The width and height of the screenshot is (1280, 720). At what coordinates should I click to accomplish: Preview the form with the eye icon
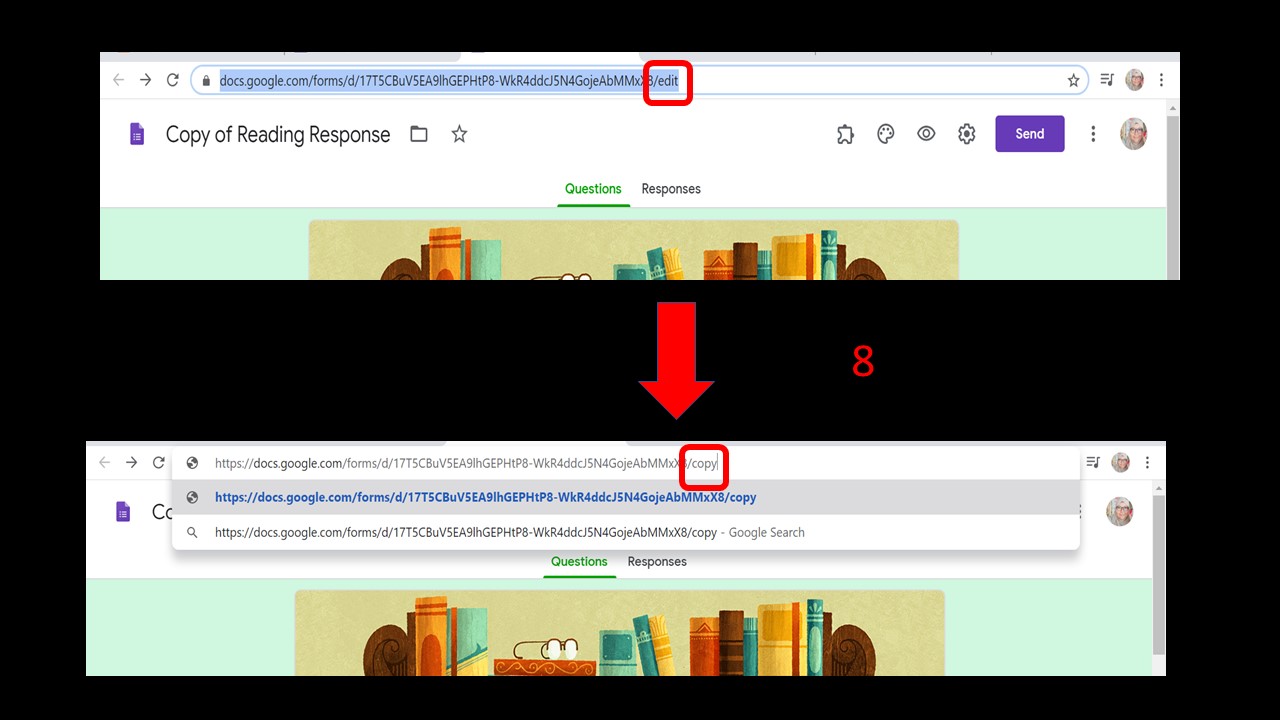click(x=926, y=134)
